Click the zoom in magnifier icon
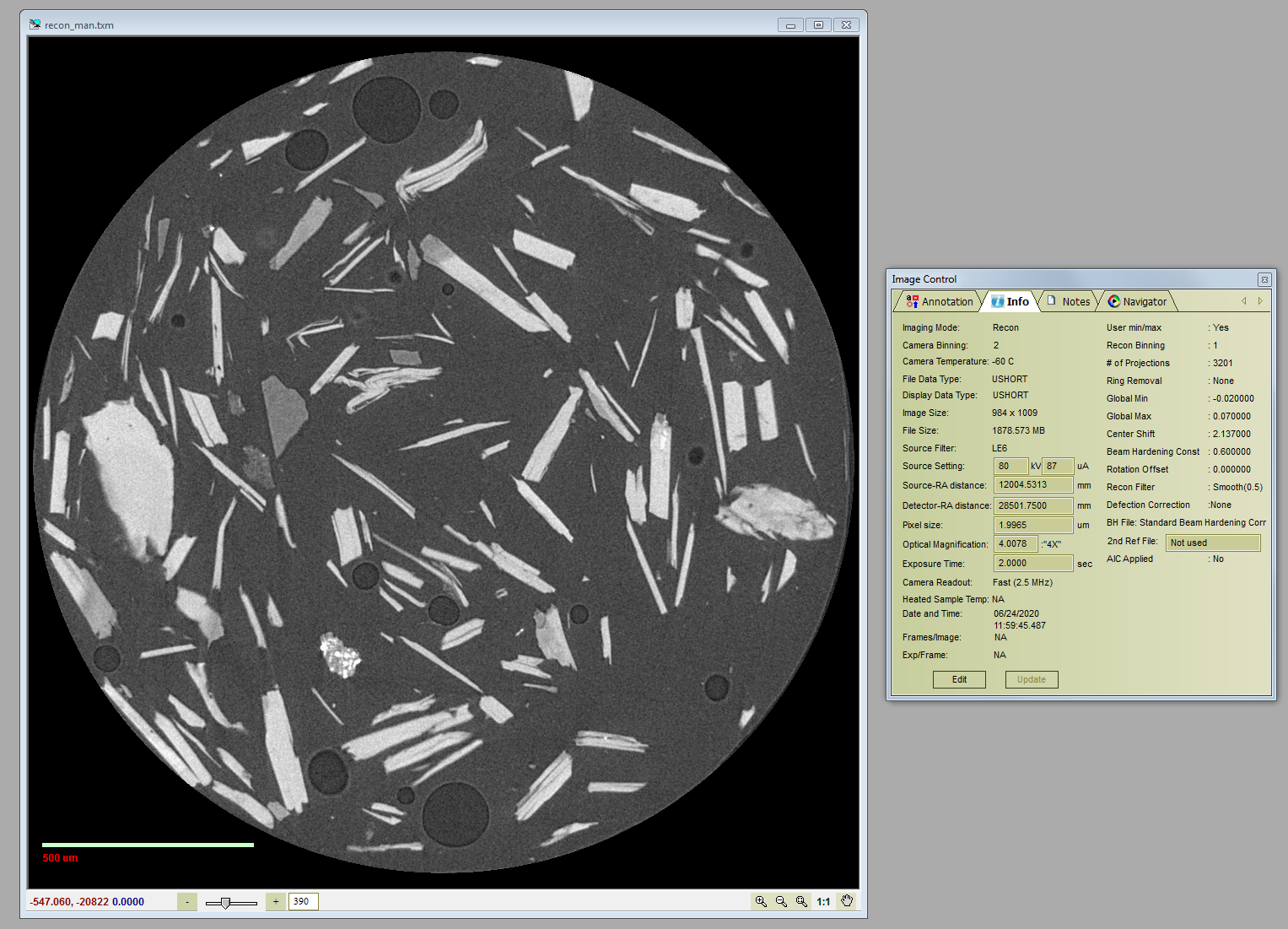This screenshot has width=1288, height=929. (x=761, y=901)
